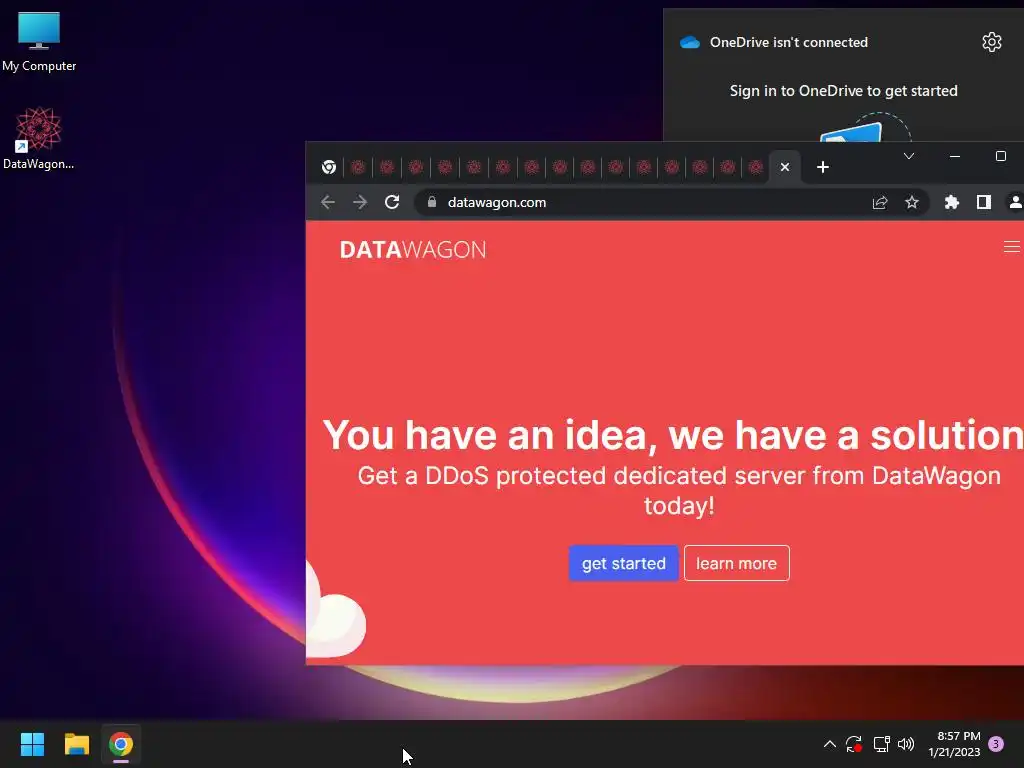The width and height of the screenshot is (1024, 768).
Task: Go forward in Chrome
Action: click(360, 202)
